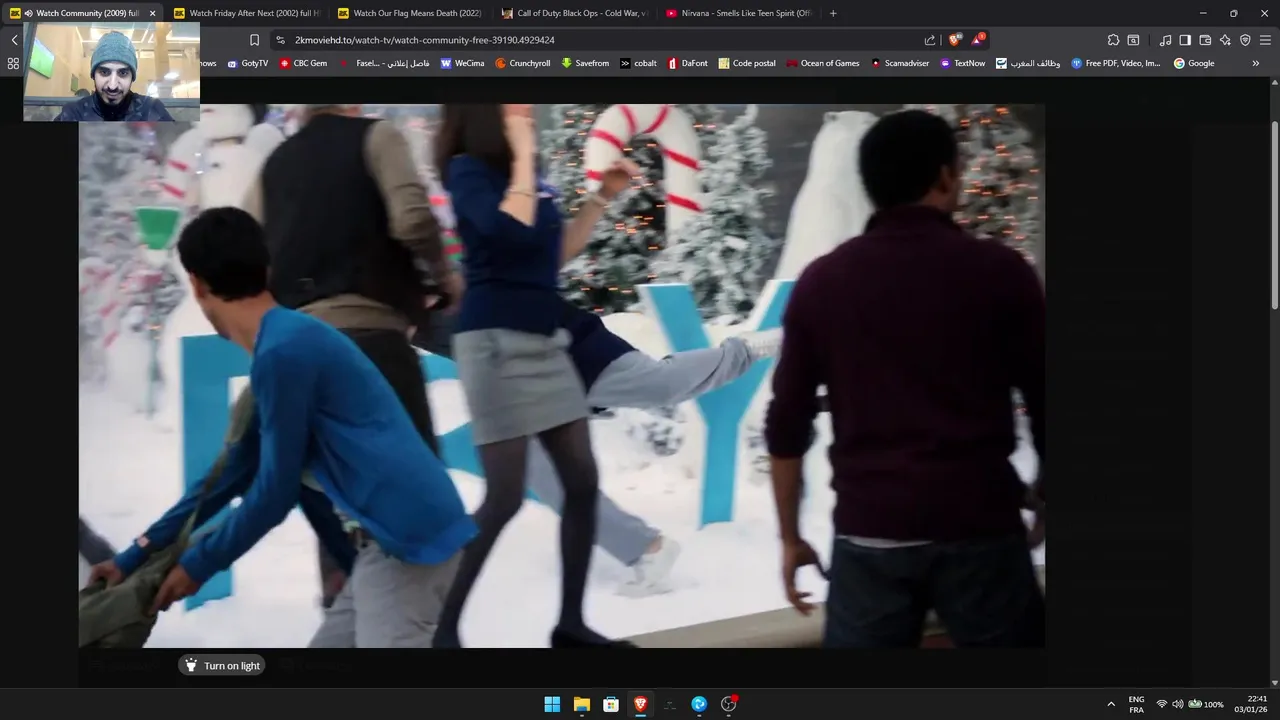Share this page with the share icon
Image resolution: width=1280 pixels, height=720 pixels.
point(930,40)
